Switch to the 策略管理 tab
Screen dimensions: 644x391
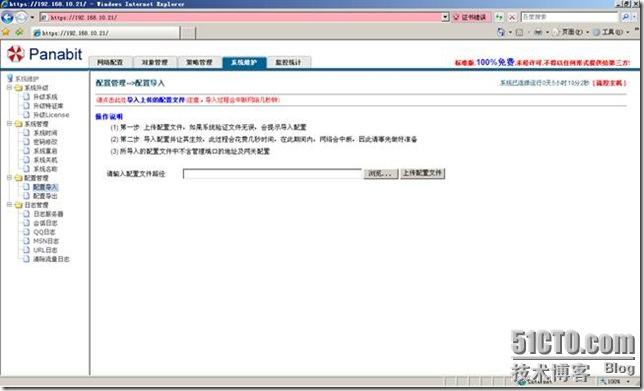(199, 62)
